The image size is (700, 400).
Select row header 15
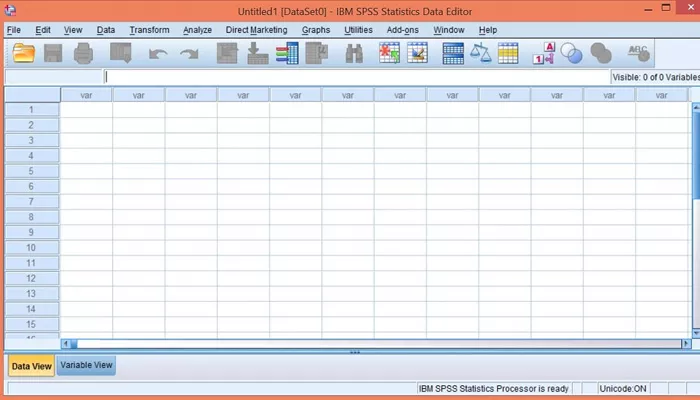[32, 324]
